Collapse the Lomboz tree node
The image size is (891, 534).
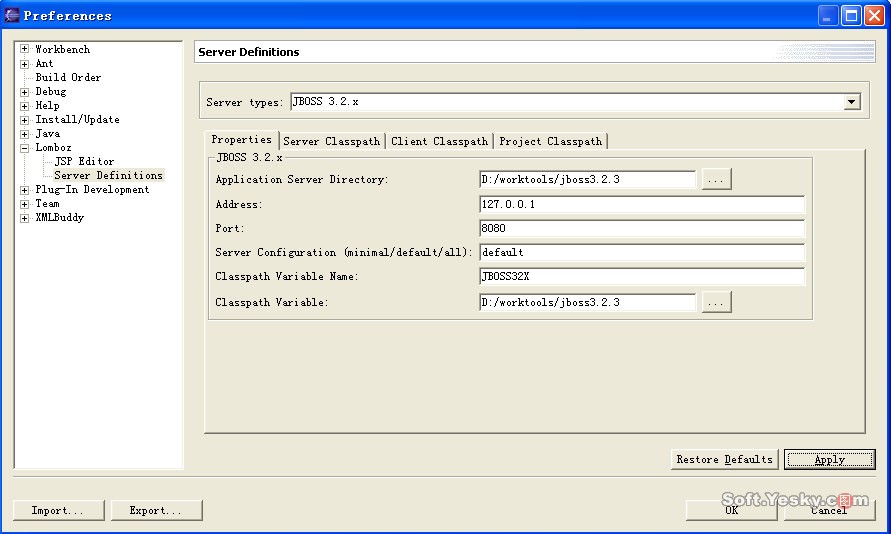click(24, 147)
